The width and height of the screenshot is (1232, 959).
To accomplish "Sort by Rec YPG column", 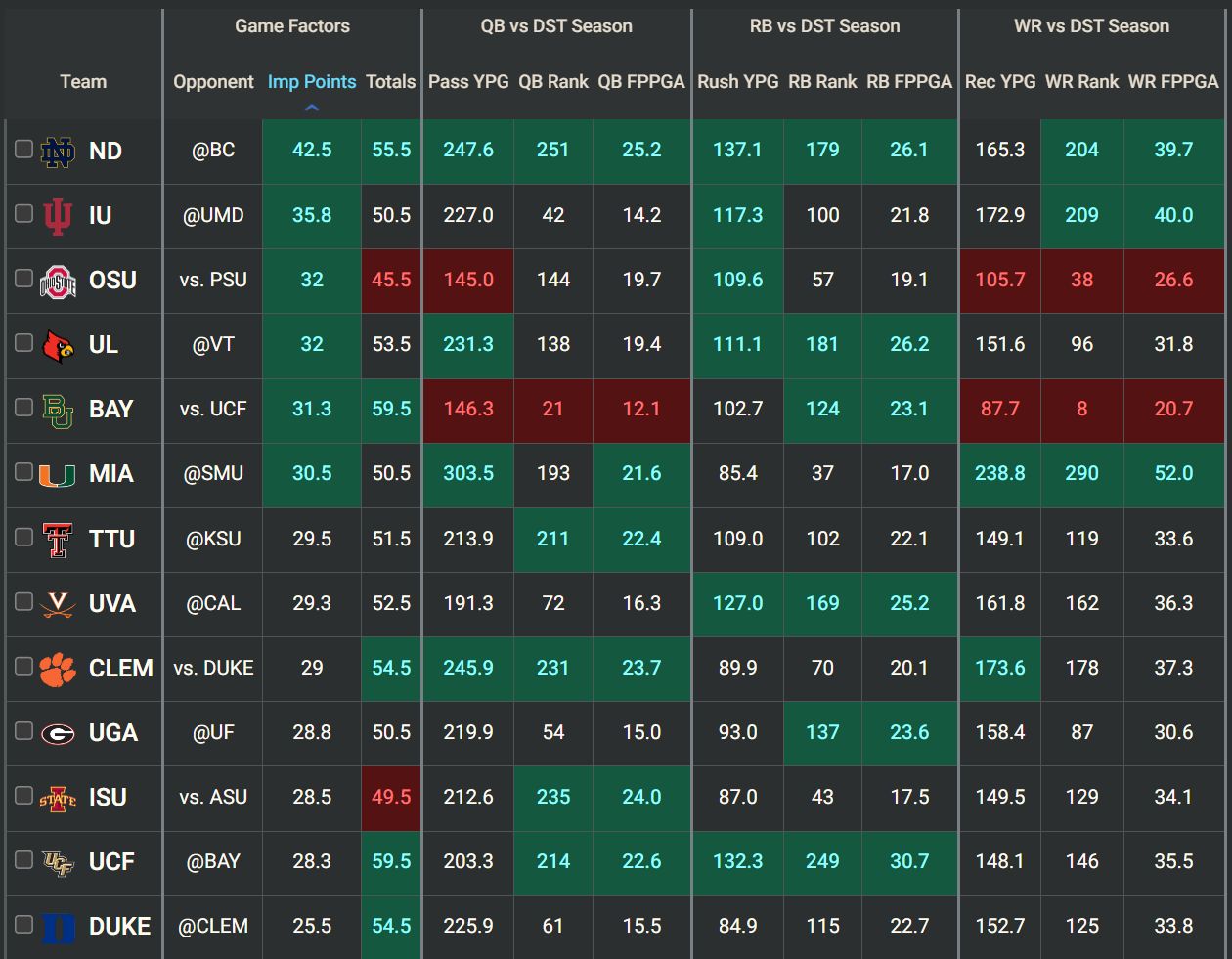I will (1000, 82).
